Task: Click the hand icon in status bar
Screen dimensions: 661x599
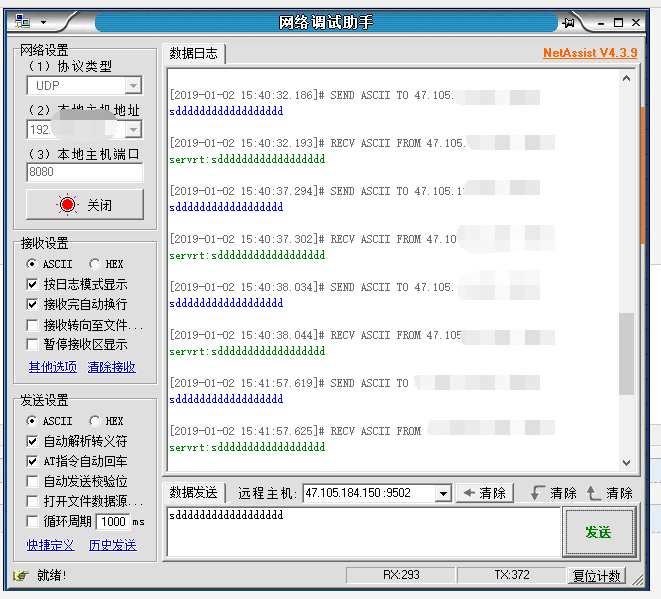Action: 21,575
